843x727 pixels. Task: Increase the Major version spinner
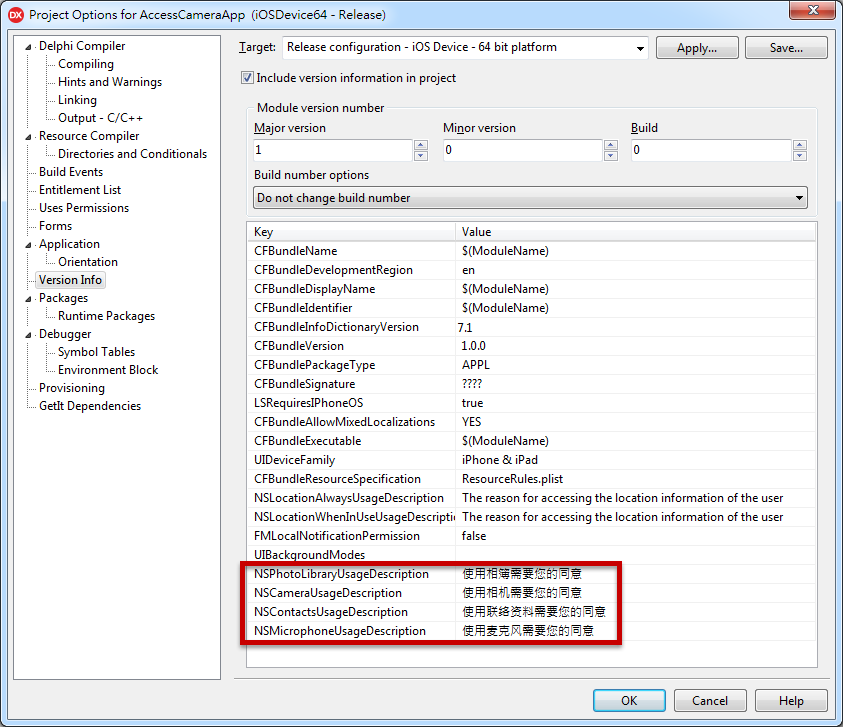click(x=421, y=145)
